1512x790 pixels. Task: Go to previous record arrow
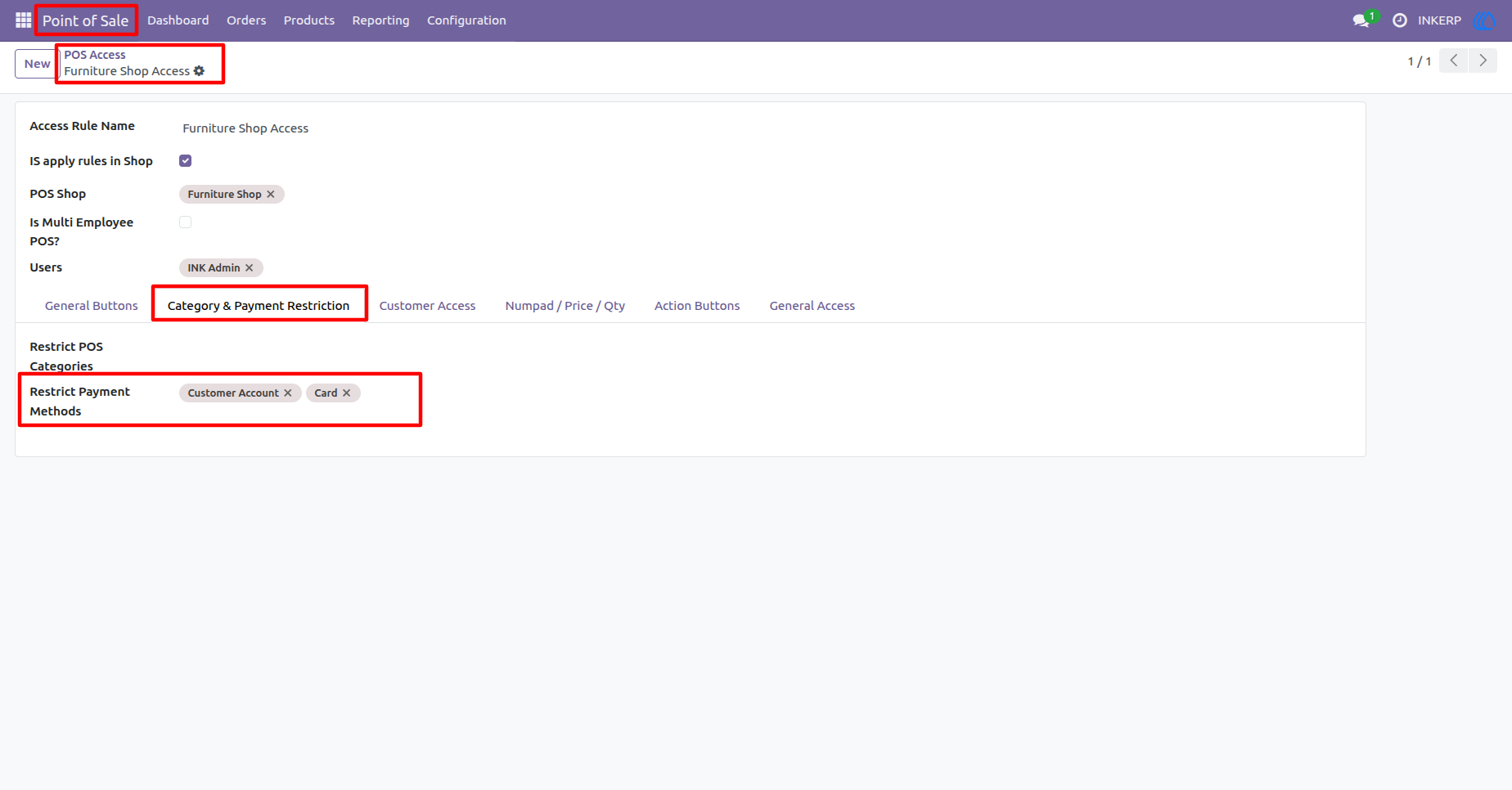pyautogui.click(x=1454, y=61)
